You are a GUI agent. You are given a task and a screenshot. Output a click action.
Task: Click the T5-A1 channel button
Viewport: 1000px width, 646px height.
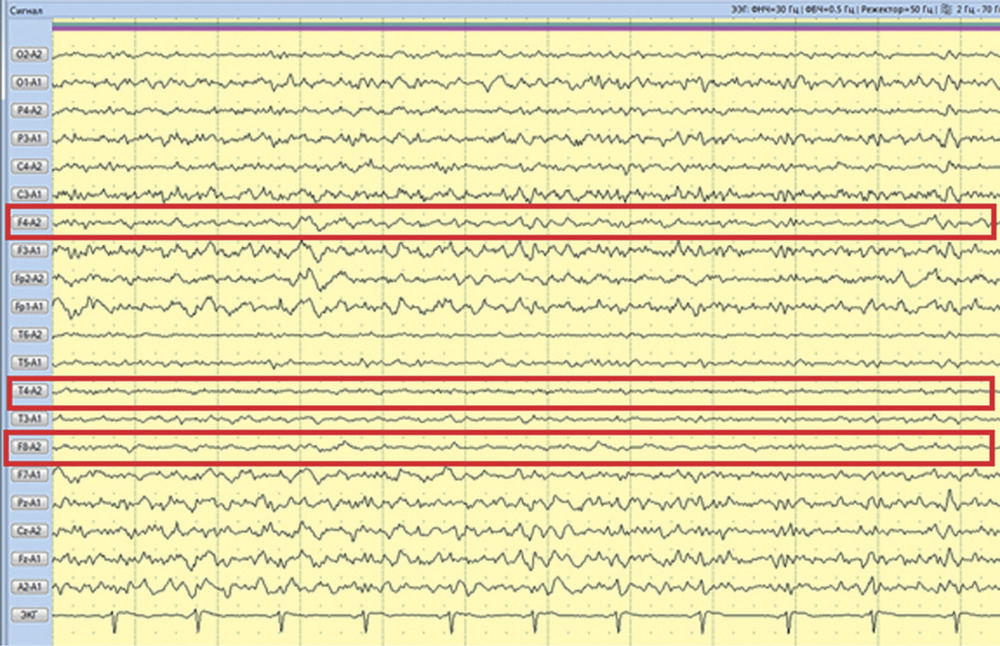point(27,361)
